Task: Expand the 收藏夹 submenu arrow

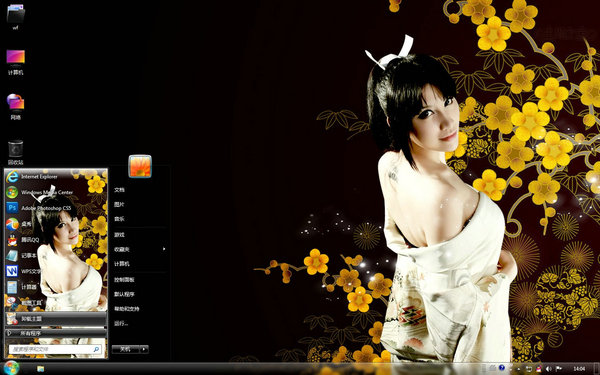Action: [x=164, y=249]
